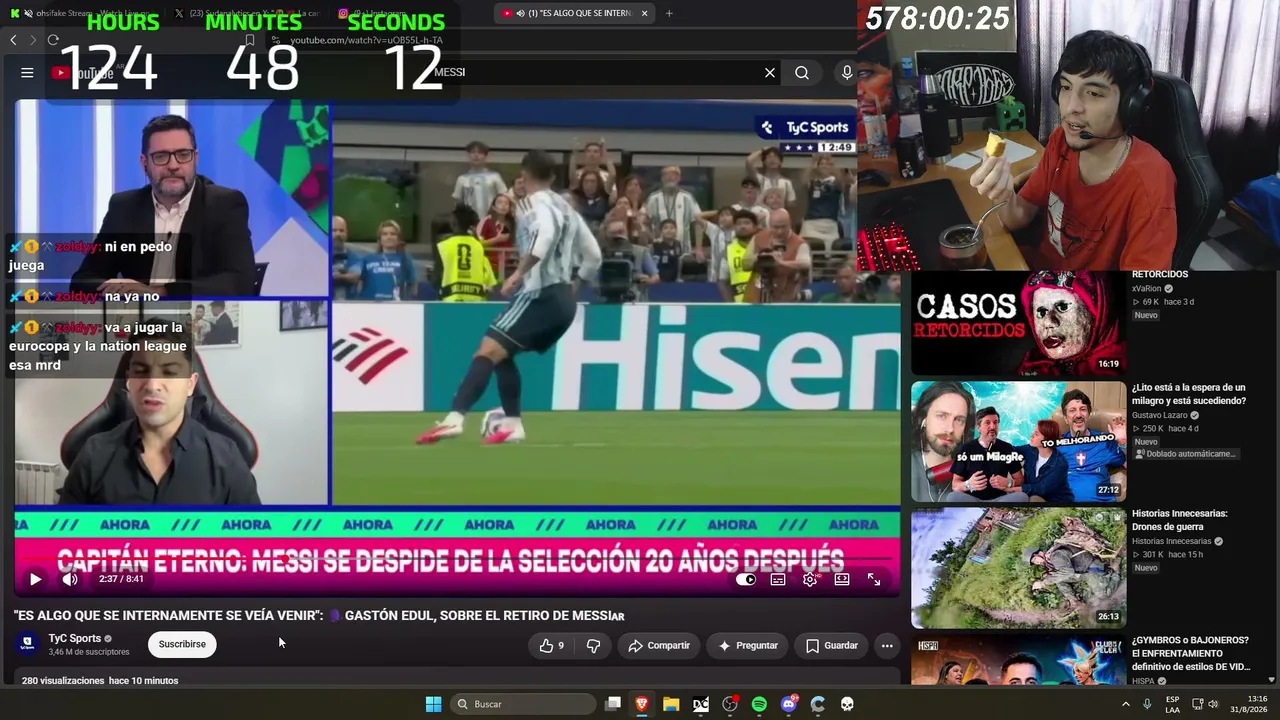The height and width of the screenshot is (720, 1280).
Task: Open the Windows Start menu
Action: pyautogui.click(x=433, y=704)
